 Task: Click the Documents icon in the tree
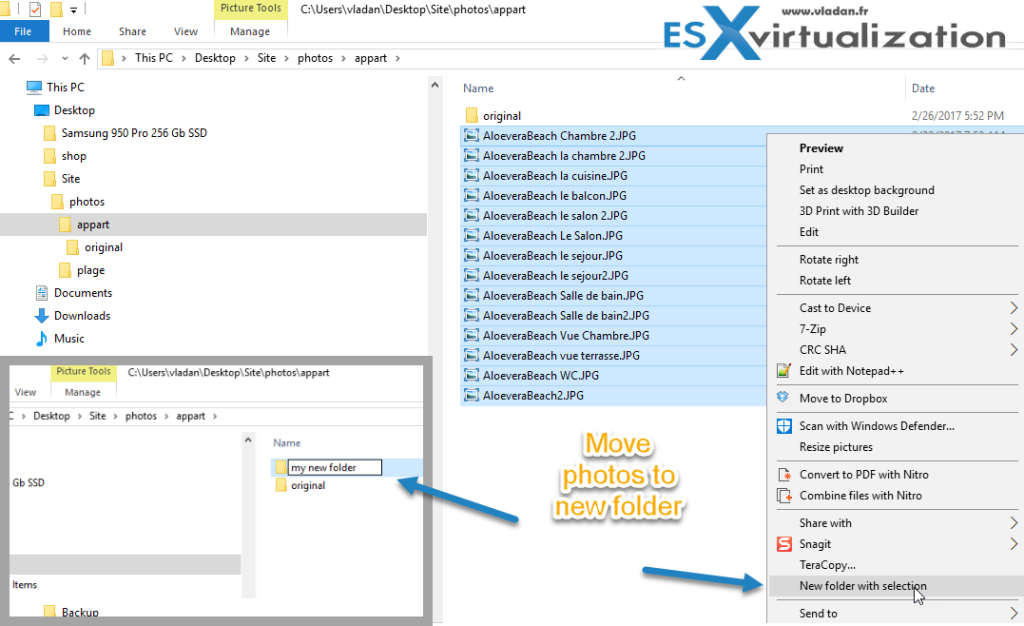coord(42,292)
